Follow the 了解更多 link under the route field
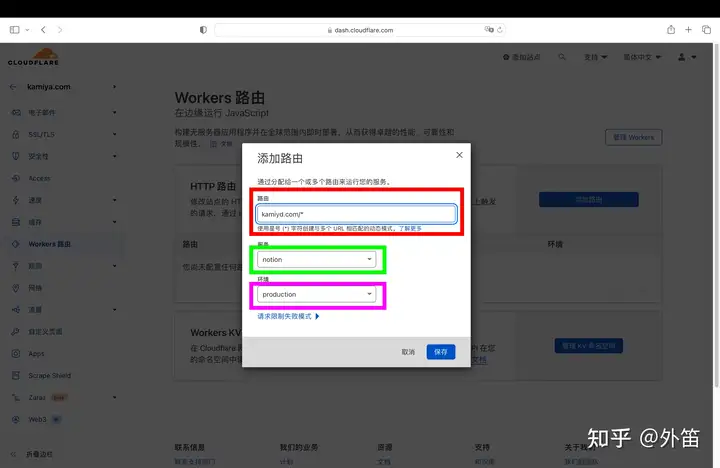Viewport: 720px width, 468px height. 410,228
